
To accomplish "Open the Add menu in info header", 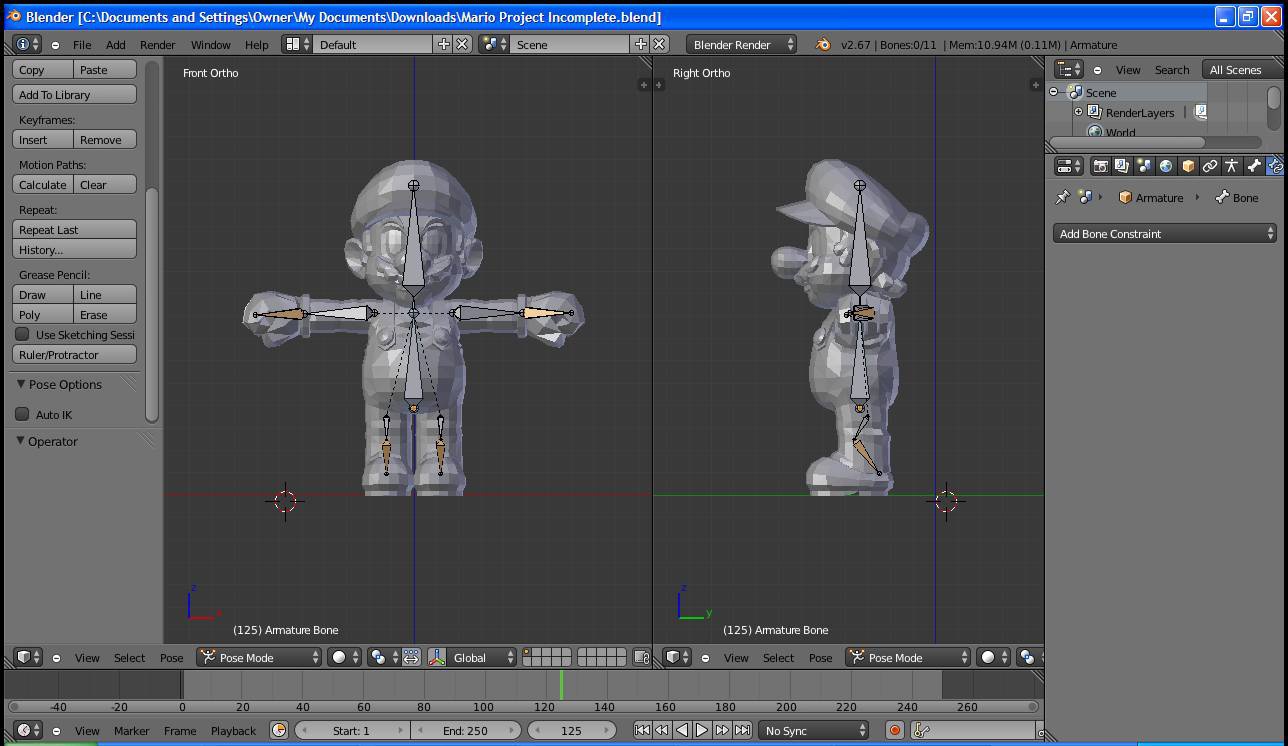I will [116, 45].
